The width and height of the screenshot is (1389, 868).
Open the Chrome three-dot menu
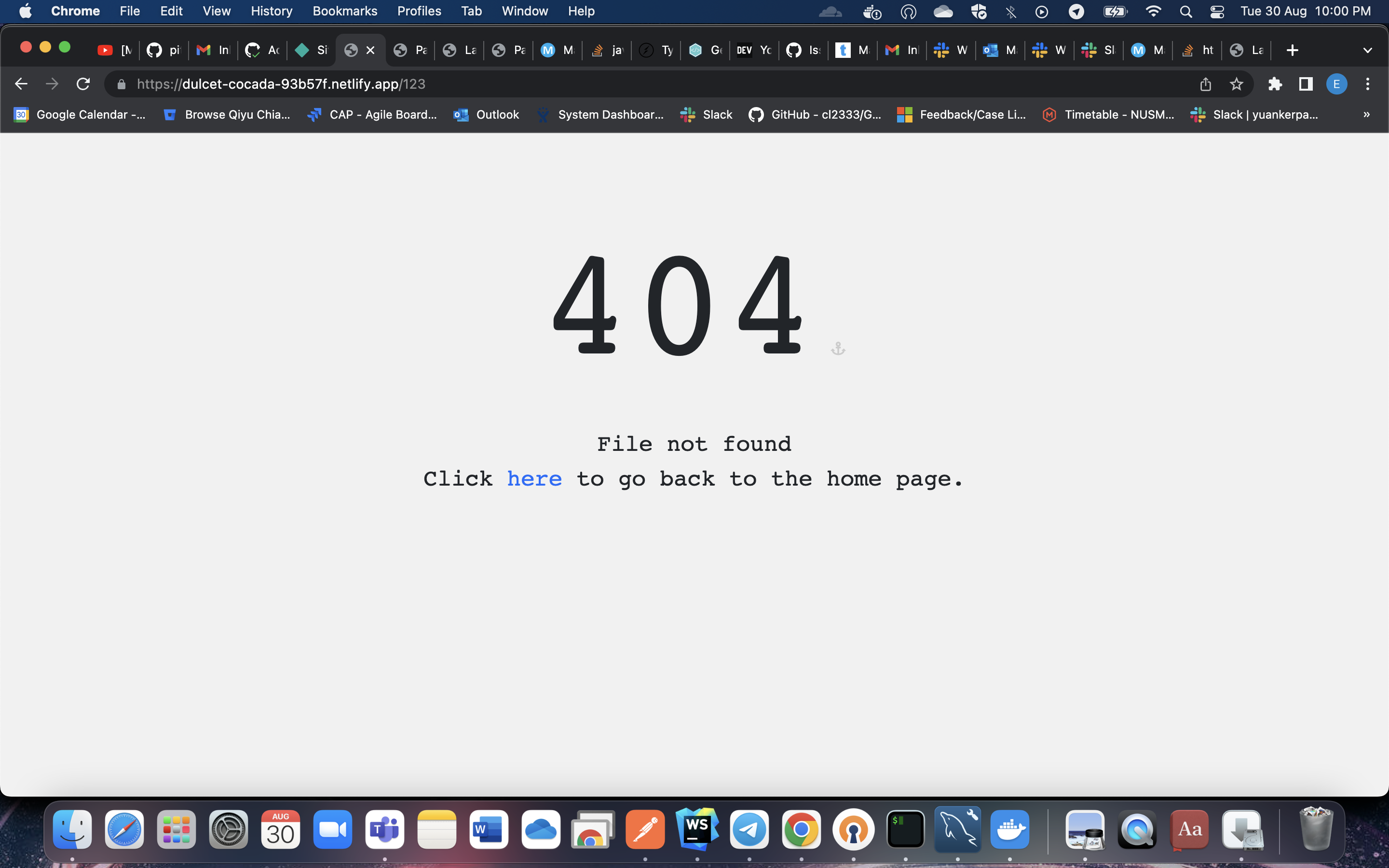click(1368, 84)
